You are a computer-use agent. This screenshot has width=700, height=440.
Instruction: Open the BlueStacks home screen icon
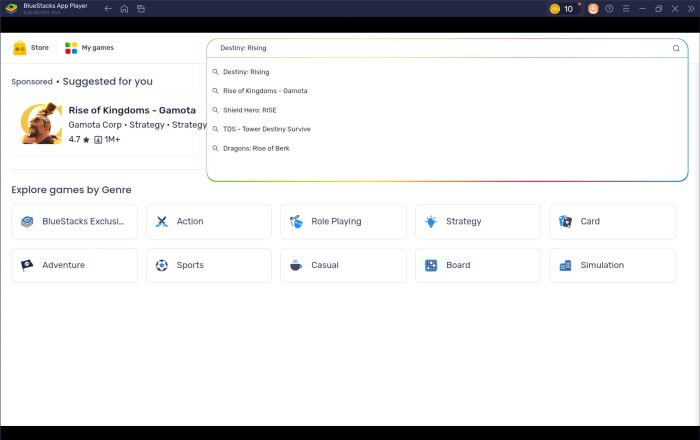click(x=124, y=8)
